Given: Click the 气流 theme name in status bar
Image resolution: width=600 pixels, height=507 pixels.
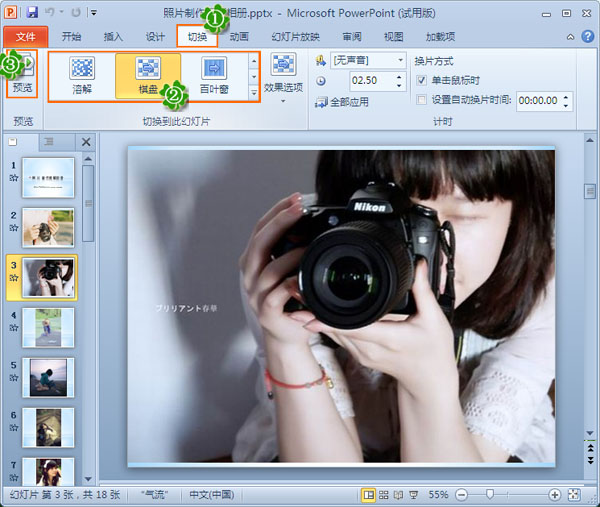Looking at the screenshot, I should pos(155,495).
